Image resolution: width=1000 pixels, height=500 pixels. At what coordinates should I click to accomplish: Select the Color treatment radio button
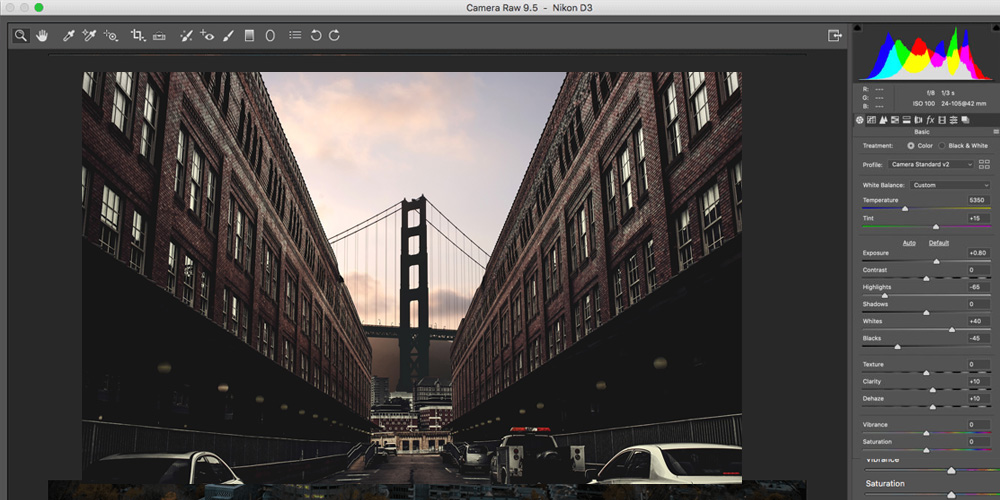pos(911,146)
